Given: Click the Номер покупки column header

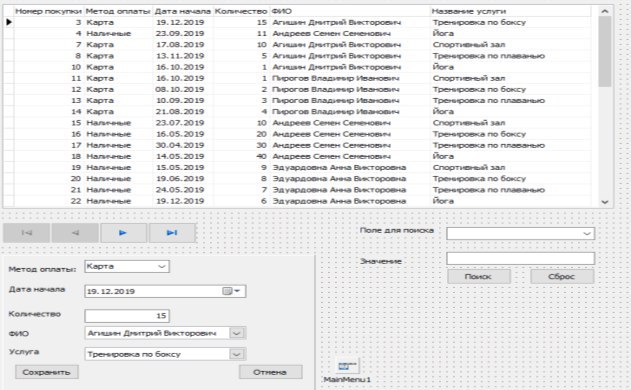Looking at the screenshot, I should click(48, 11).
